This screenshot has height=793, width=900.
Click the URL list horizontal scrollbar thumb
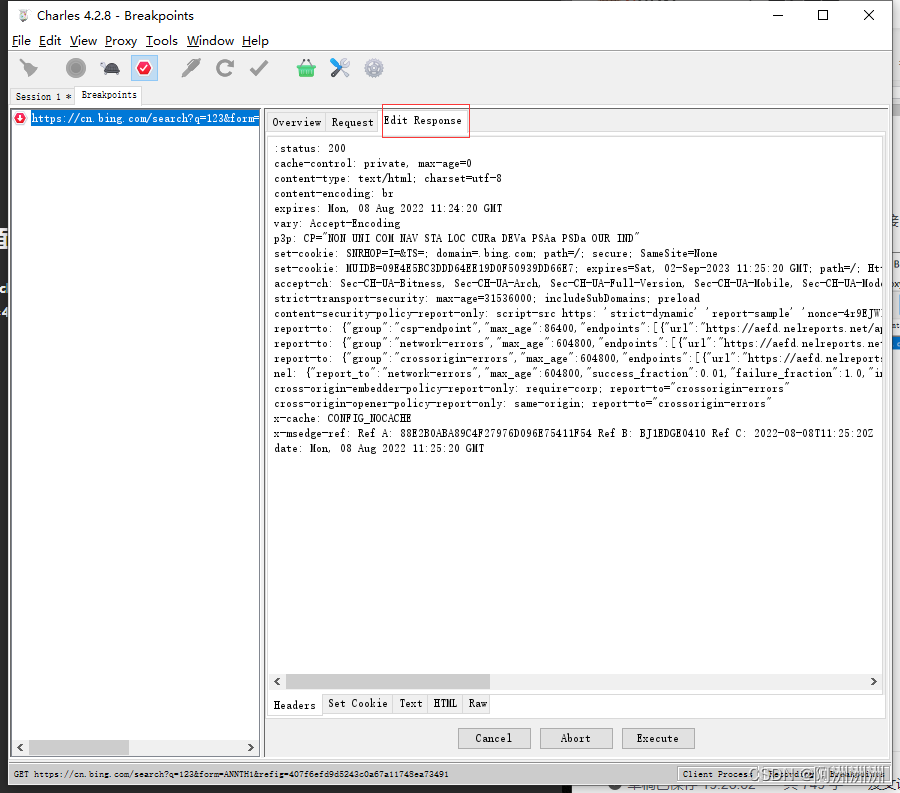point(79,747)
